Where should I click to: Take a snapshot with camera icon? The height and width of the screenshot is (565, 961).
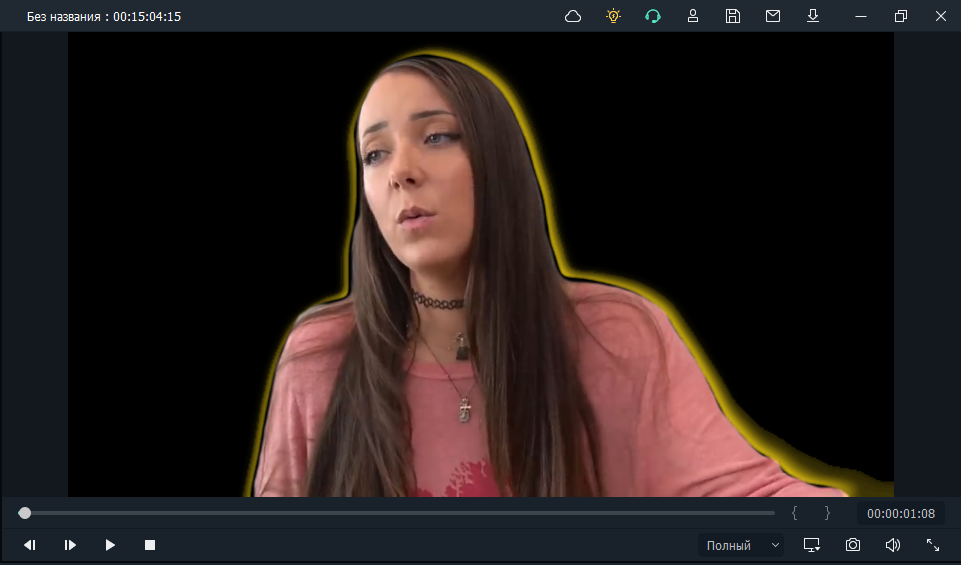point(853,545)
